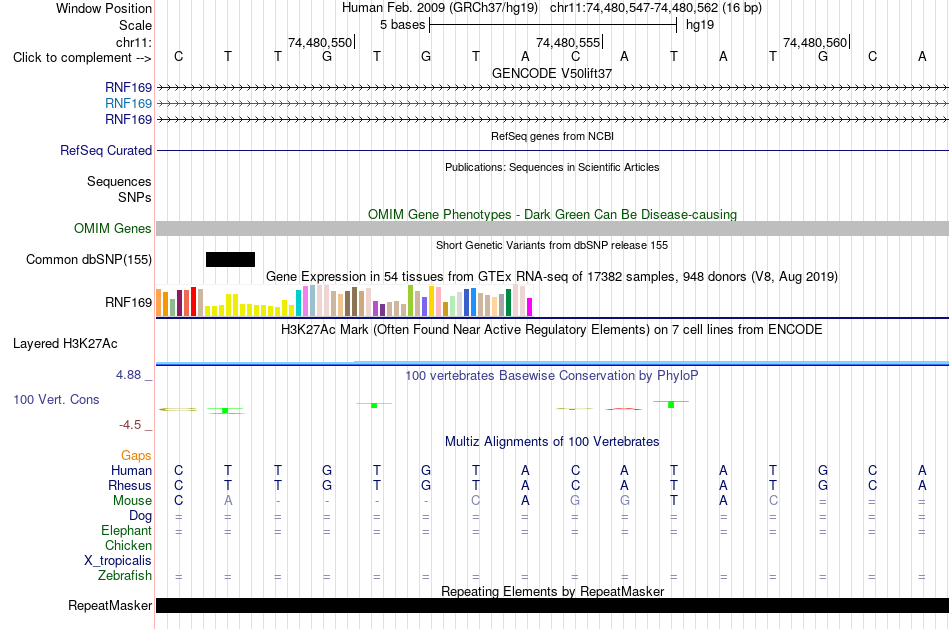Open 'RefSeq genes from NCBI' track title

click(x=553, y=136)
